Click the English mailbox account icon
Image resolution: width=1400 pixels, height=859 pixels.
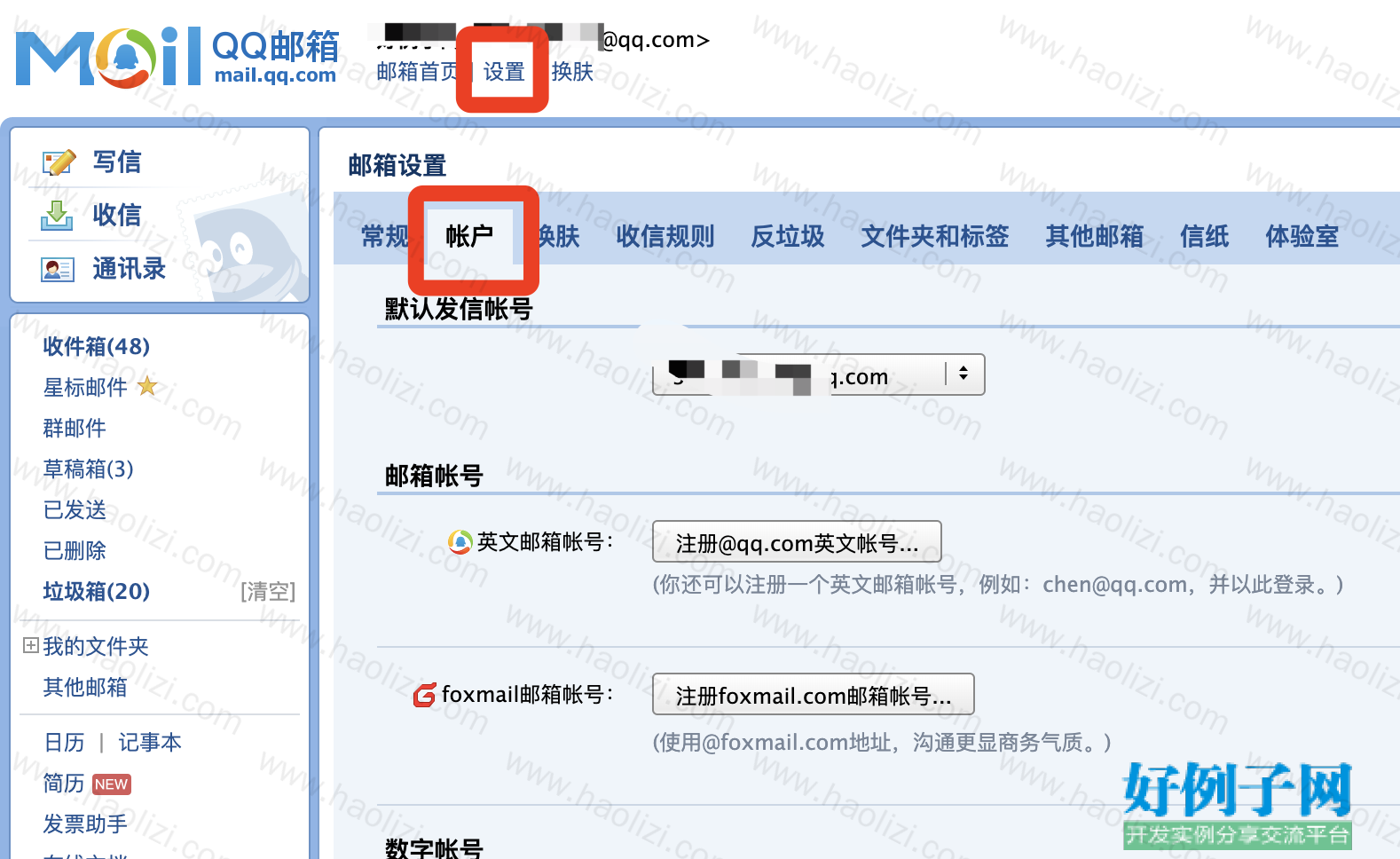[x=460, y=541]
